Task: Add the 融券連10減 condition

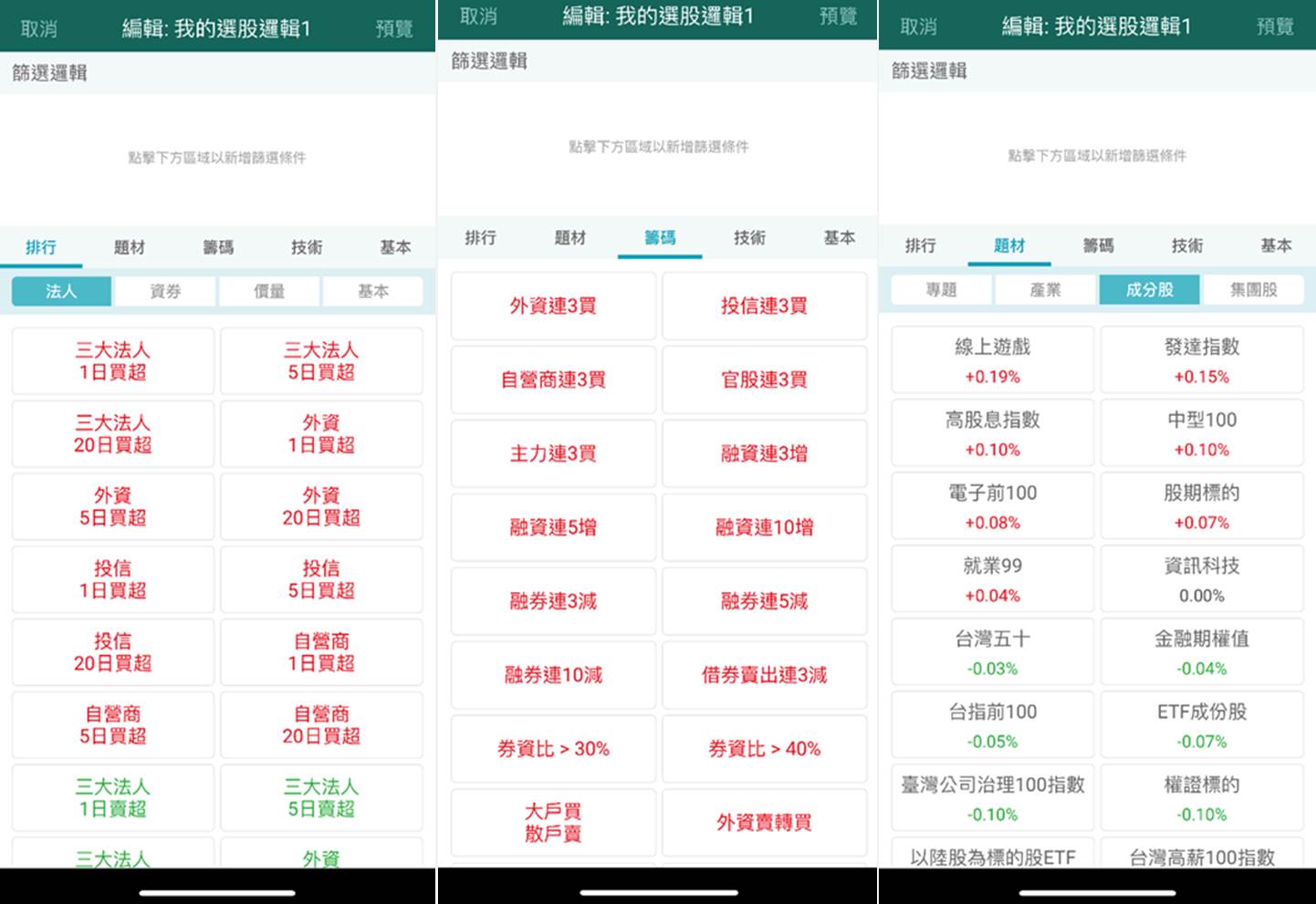Action: pyautogui.click(x=552, y=675)
